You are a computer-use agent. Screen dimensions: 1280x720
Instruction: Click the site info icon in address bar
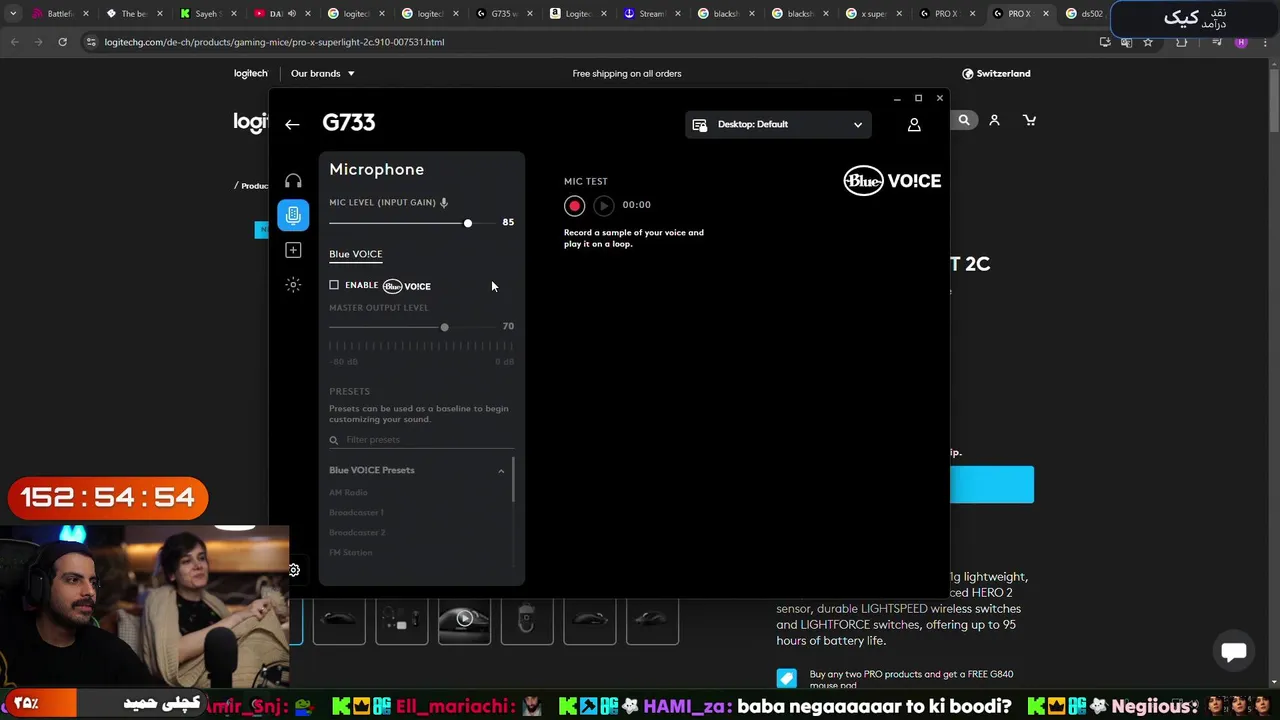(x=91, y=42)
